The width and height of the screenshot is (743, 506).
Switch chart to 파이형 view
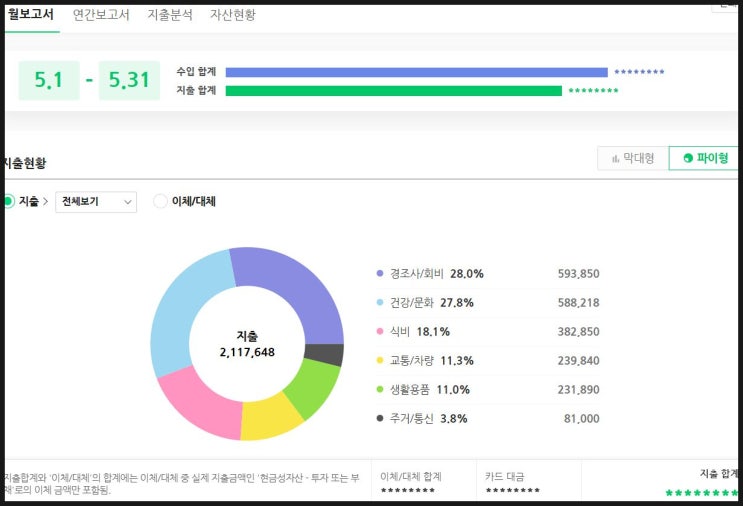tap(705, 158)
